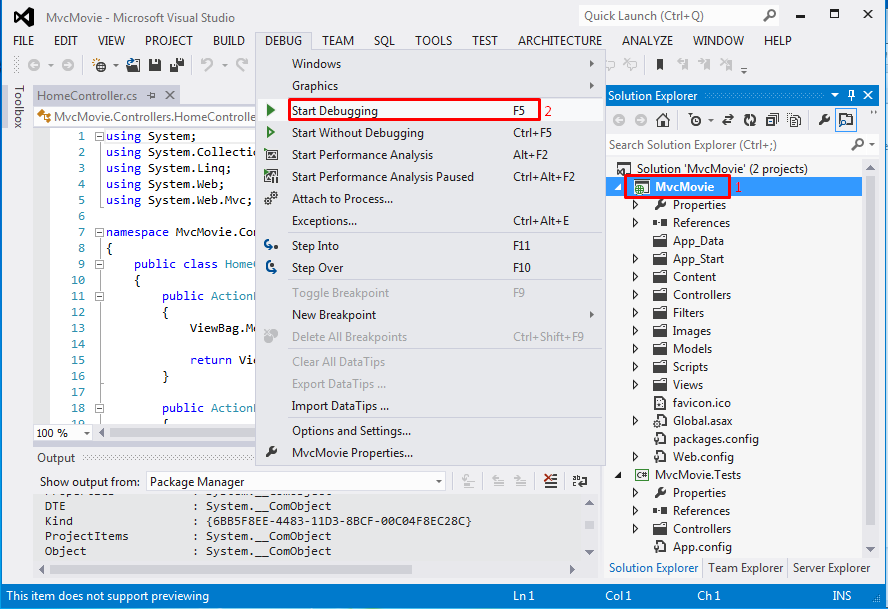Toggle Word Wrap icon in Output panel

click(x=579, y=481)
